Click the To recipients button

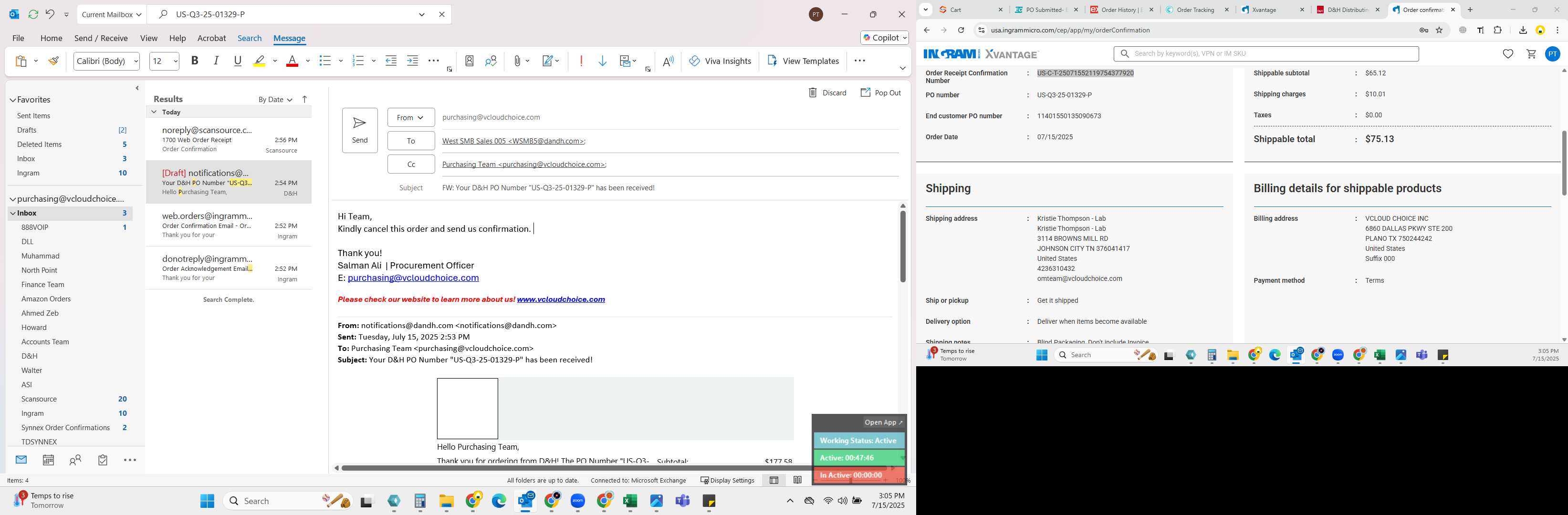point(411,141)
